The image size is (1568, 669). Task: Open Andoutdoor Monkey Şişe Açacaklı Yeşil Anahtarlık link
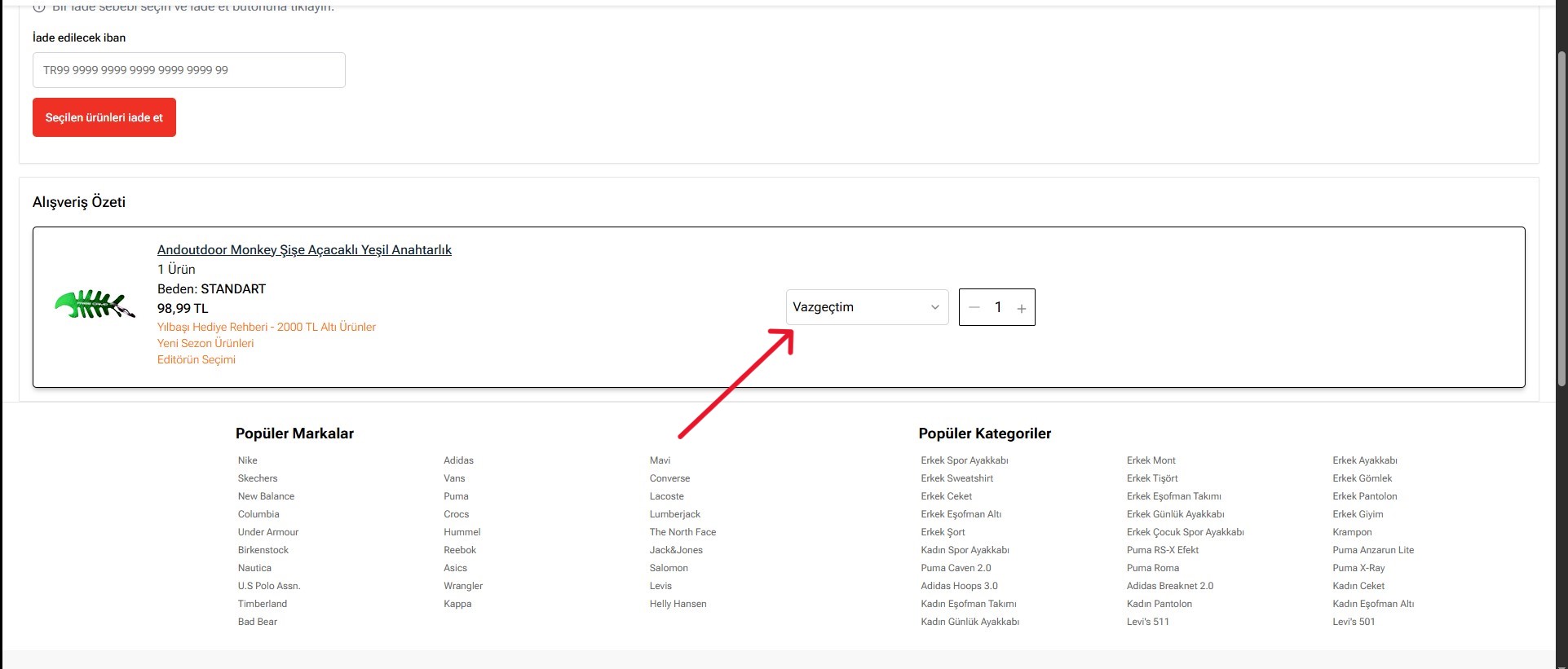304,249
